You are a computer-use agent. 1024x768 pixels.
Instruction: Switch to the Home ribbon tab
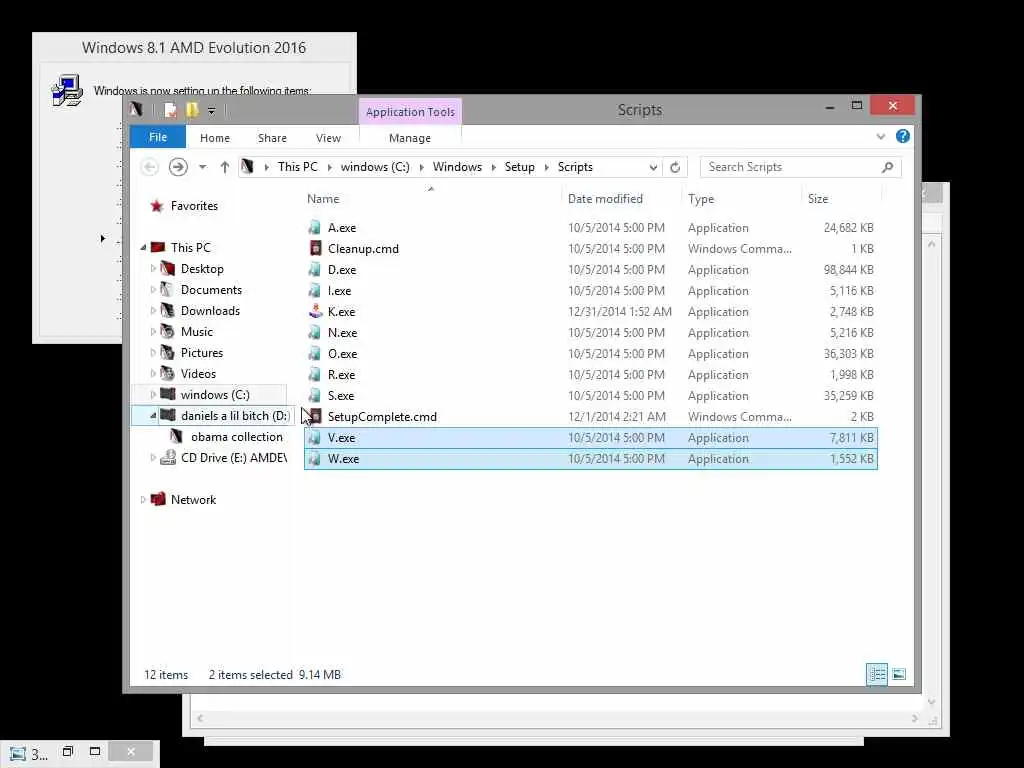[x=215, y=138]
